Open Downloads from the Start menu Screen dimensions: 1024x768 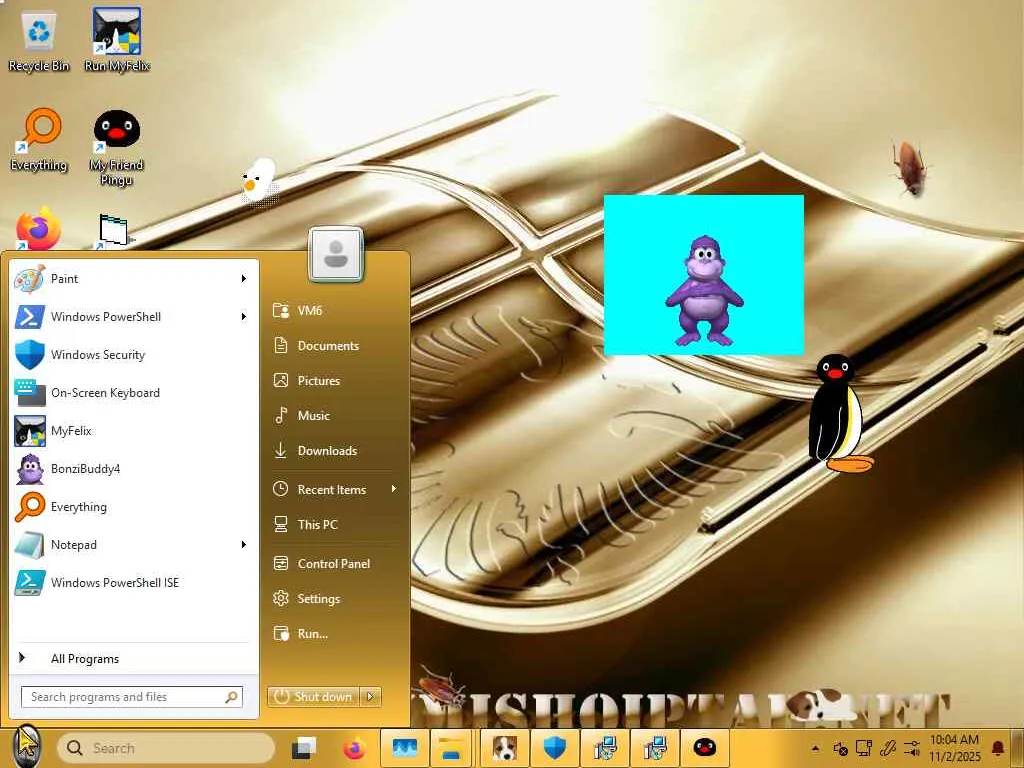[x=335, y=451]
